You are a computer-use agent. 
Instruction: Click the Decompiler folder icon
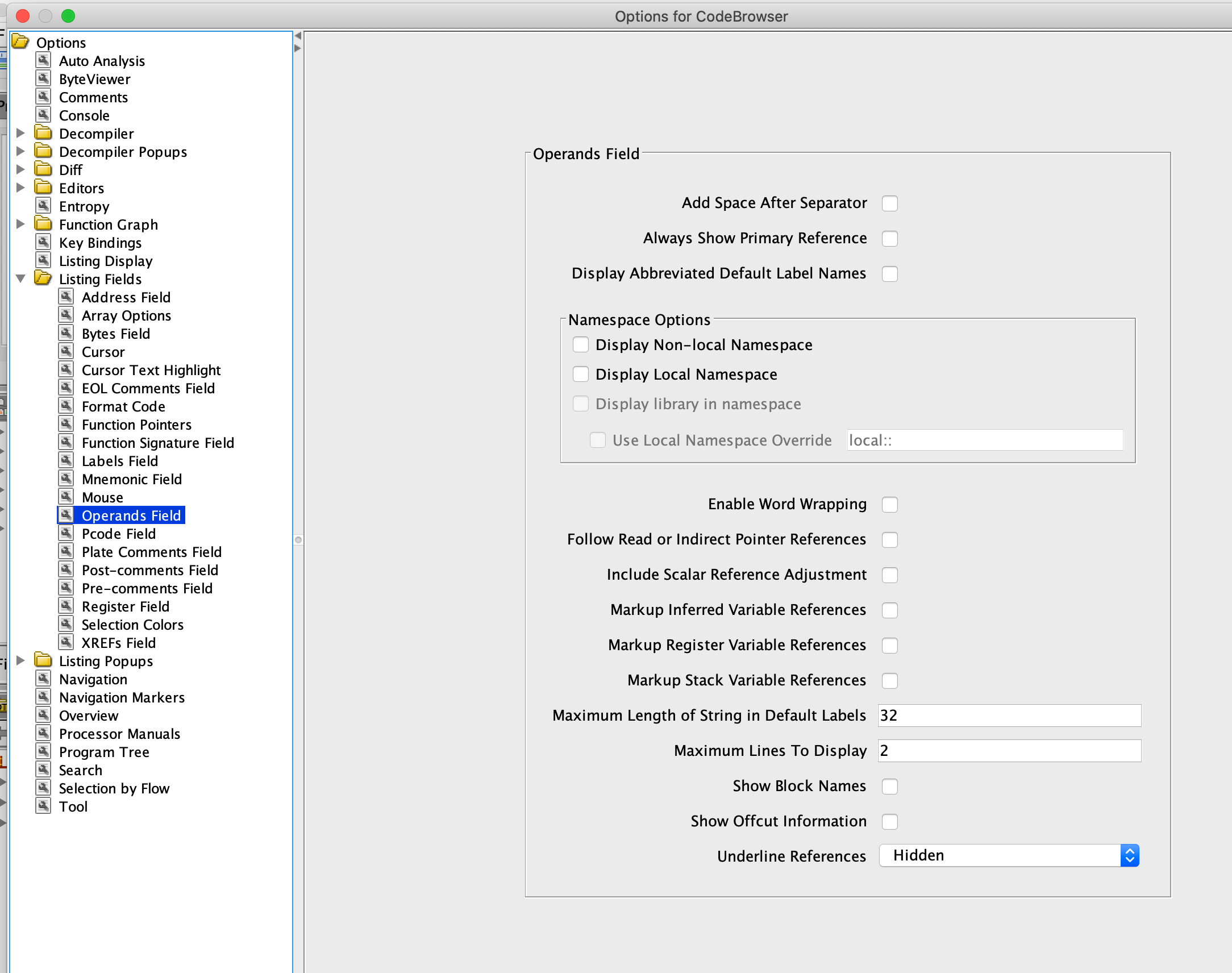(x=43, y=134)
